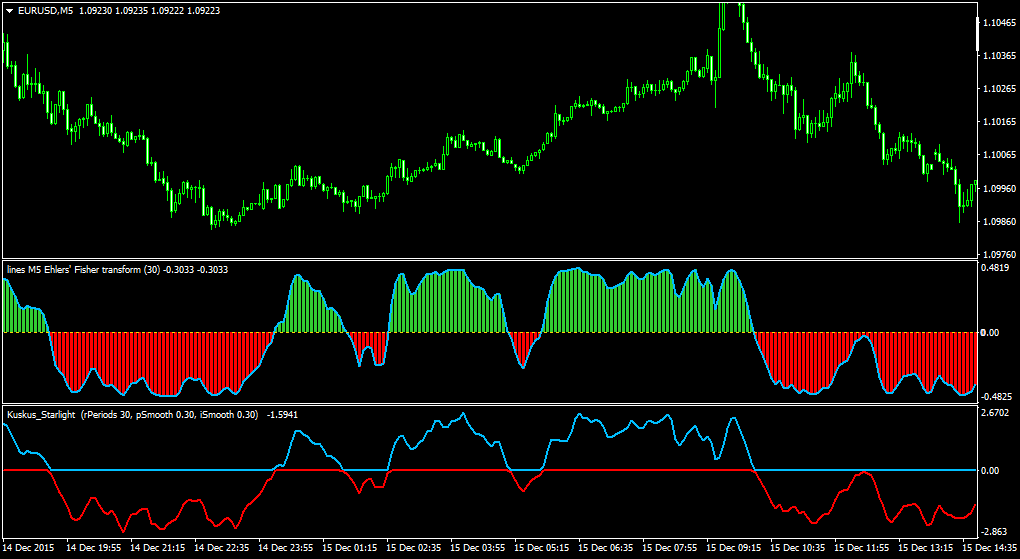Select the 15 Dec 14:35 time label
The width and height of the screenshot is (1020, 559).
coord(989,549)
